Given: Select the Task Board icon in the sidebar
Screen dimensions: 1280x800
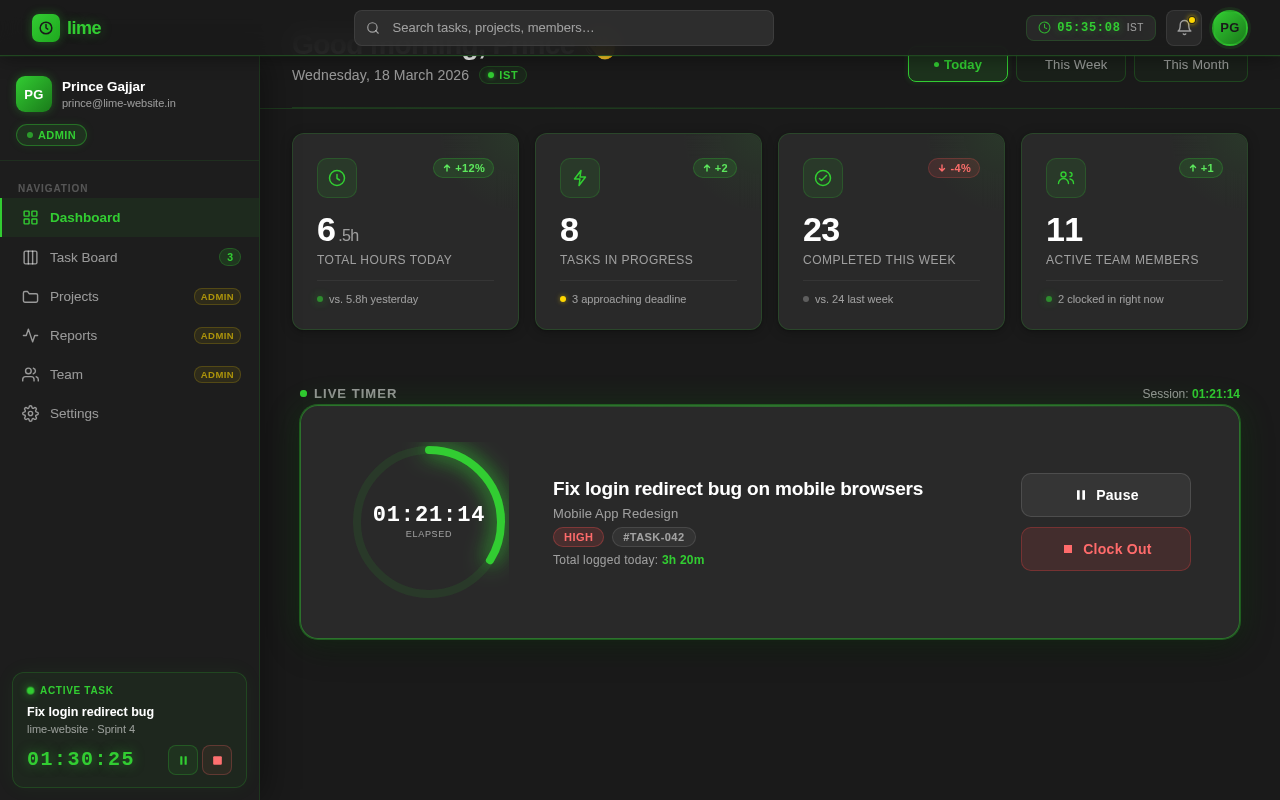Looking at the screenshot, I should [30, 257].
